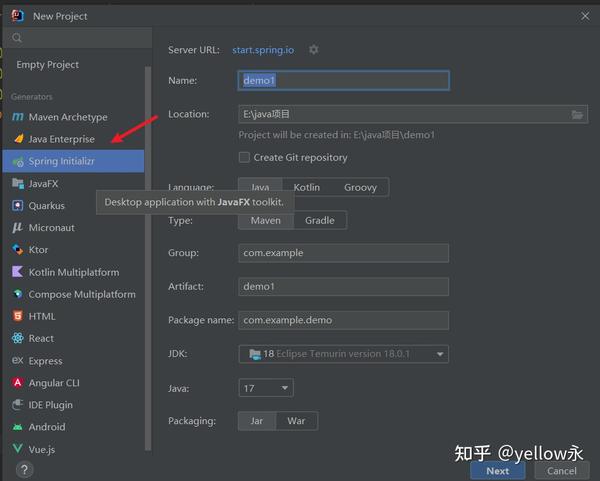Expand the Java version 17 dropdown
The image size is (600, 481).
pyautogui.click(x=266, y=388)
